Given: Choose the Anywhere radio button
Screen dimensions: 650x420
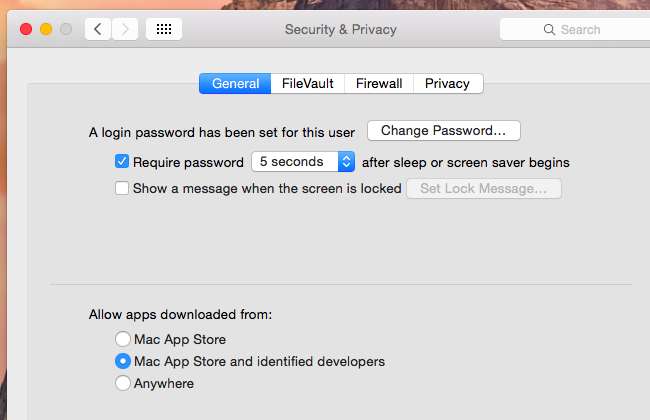Looking at the screenshot, I should coord(123,383).
